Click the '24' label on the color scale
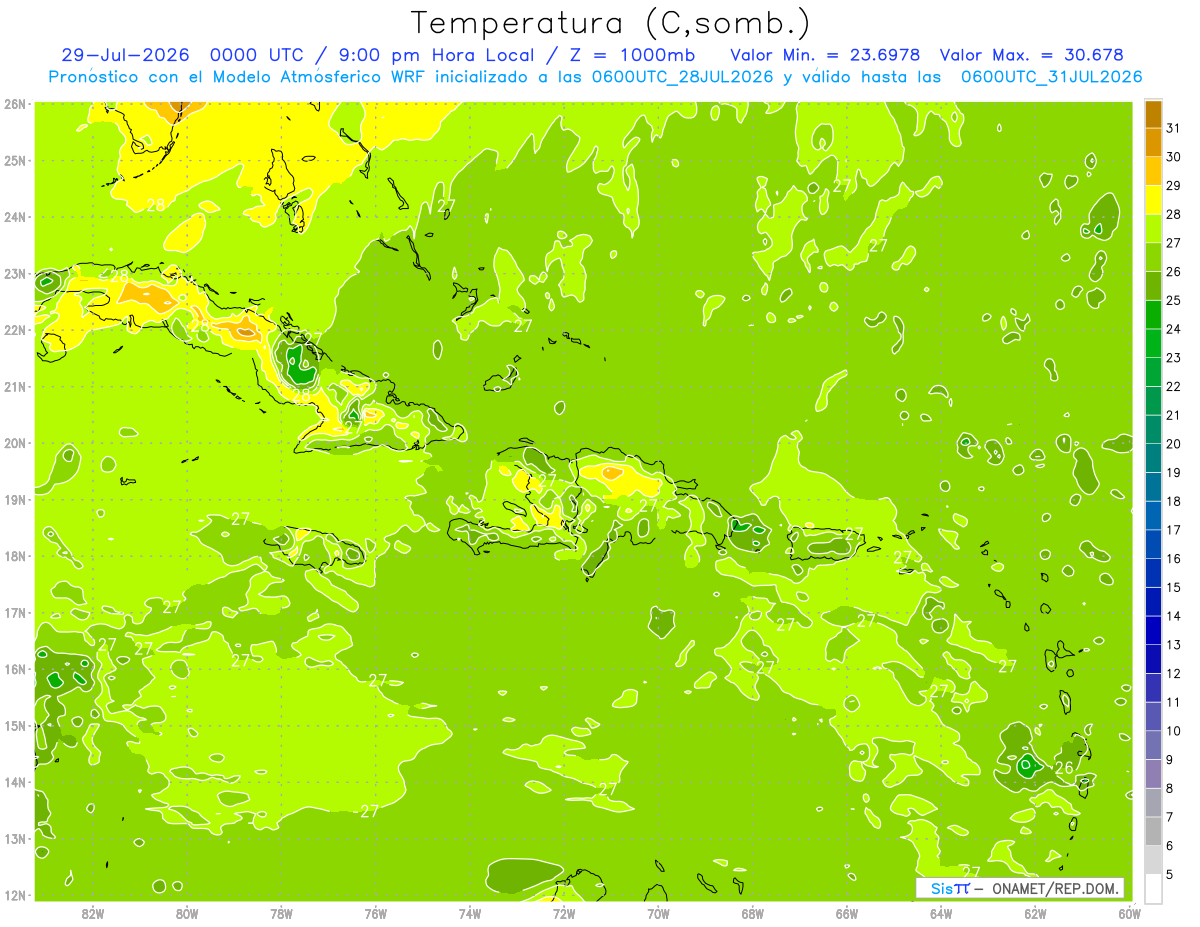 pos(1174,329)
